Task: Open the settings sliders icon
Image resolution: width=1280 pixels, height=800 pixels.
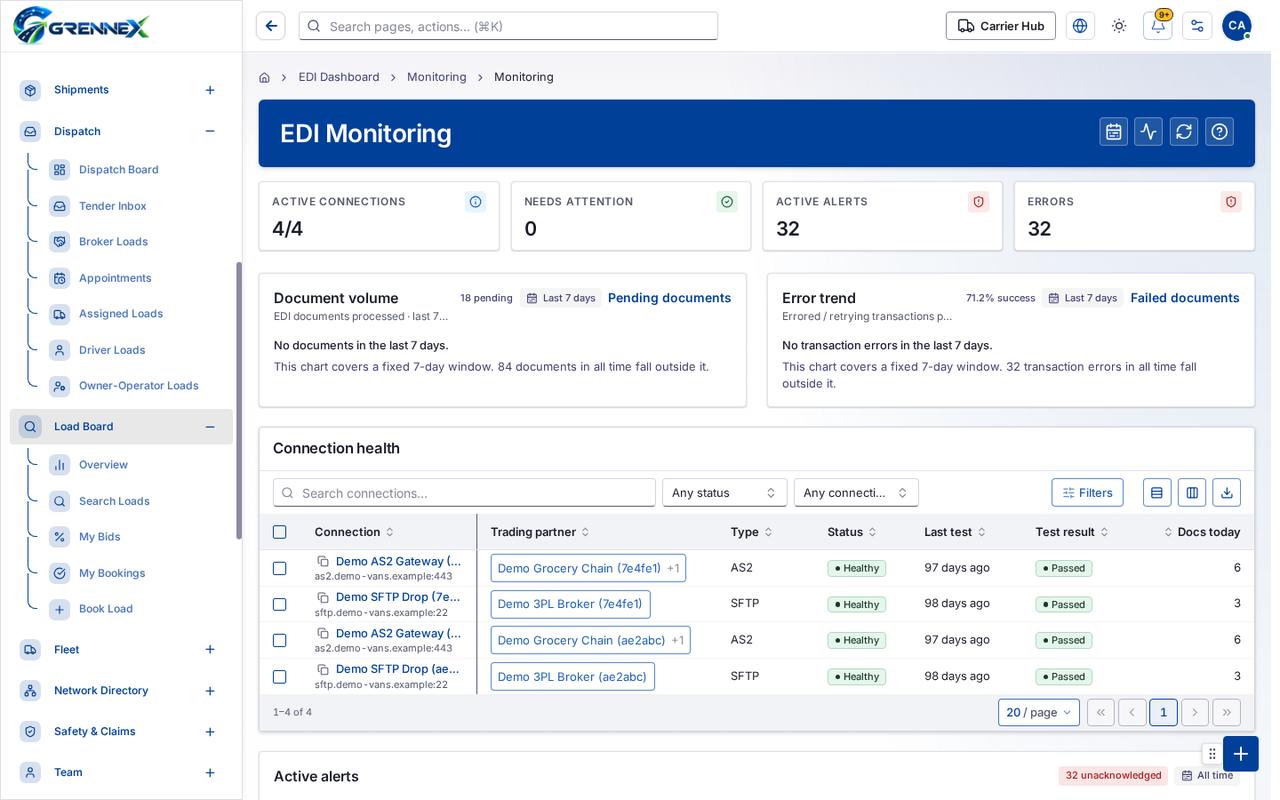Action: [1197, 26]
